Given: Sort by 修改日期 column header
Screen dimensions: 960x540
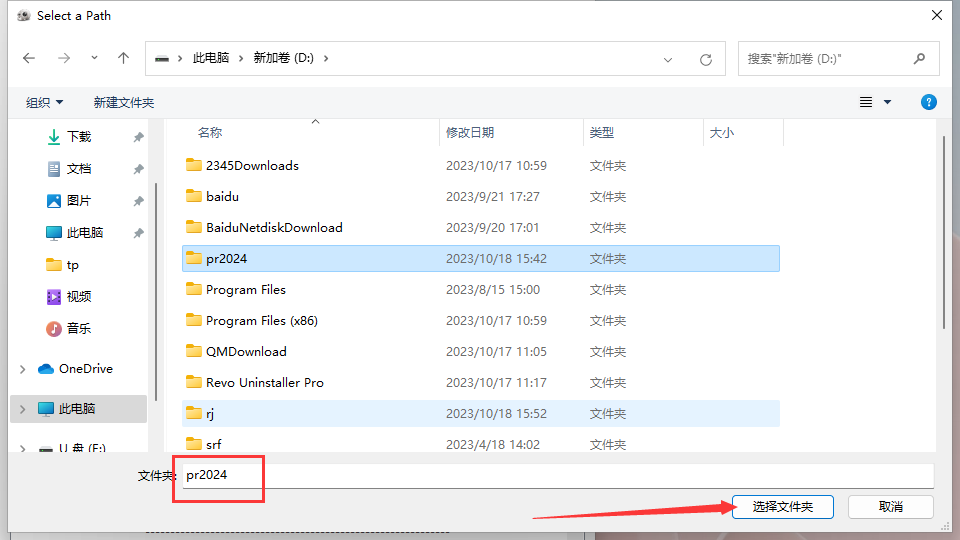Looking at the screenshot, I should 470,132.
